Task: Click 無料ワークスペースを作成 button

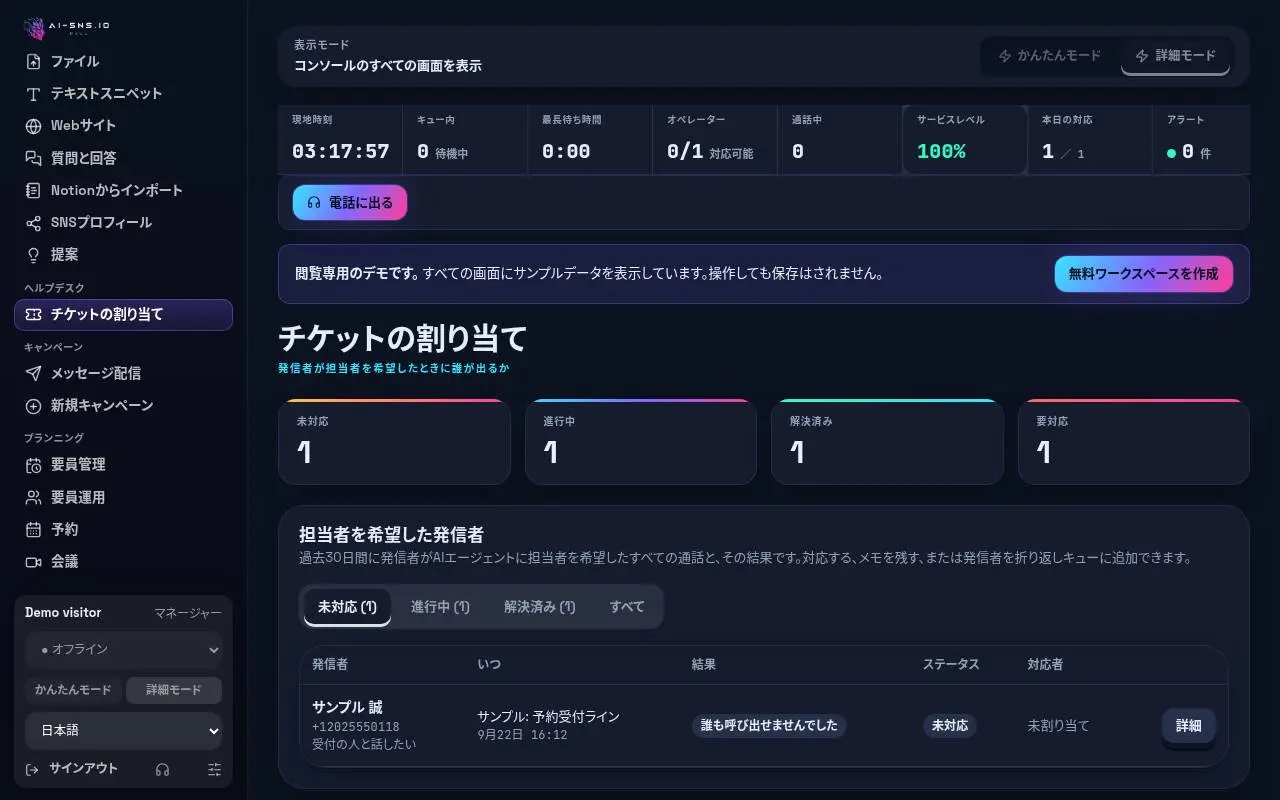Action: pos(1143,274)
